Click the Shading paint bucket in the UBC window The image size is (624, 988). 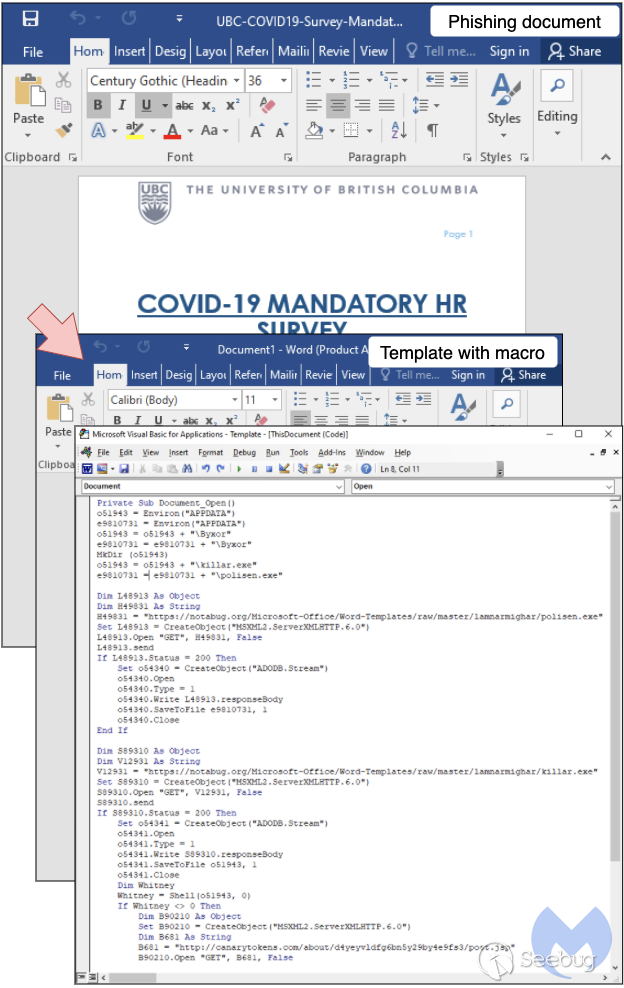(x=315, y=130)
